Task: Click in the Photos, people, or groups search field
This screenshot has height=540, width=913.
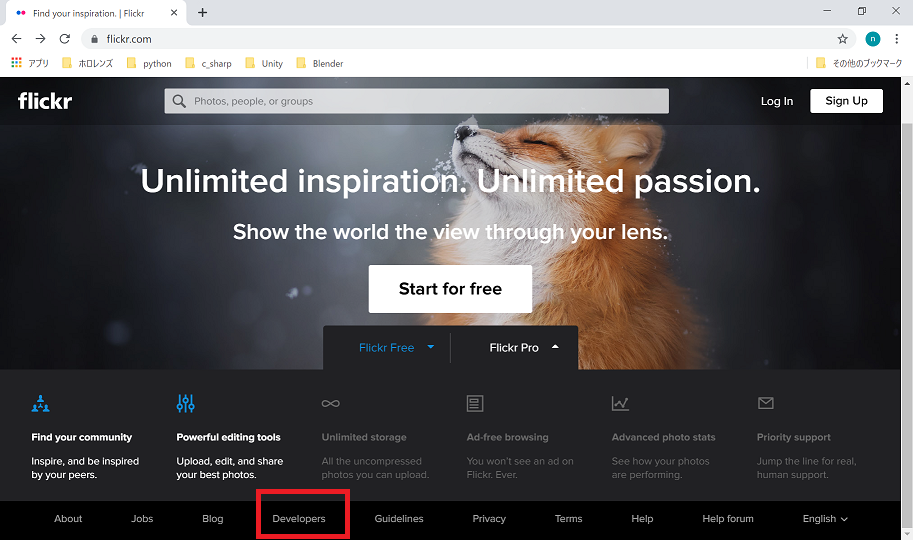Action: (x=416, y=101)
